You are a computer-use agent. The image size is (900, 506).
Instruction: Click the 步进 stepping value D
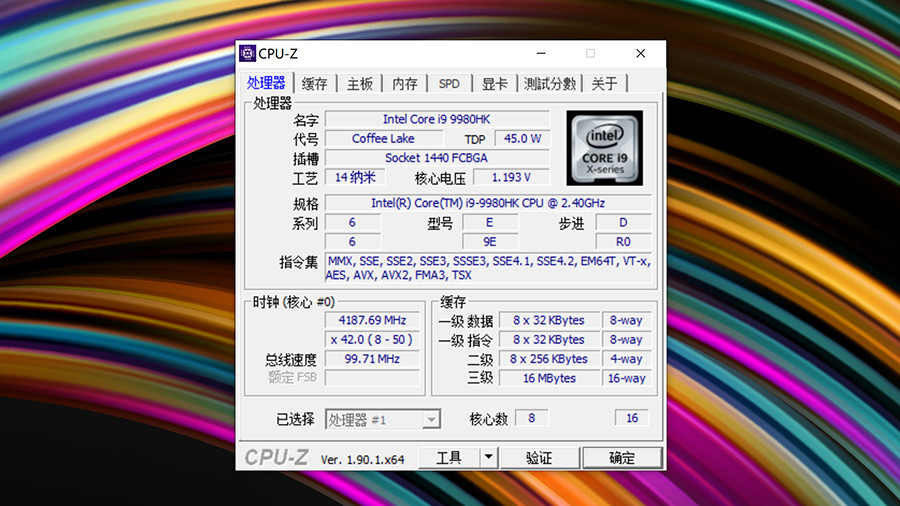click(x=623, y=223)
